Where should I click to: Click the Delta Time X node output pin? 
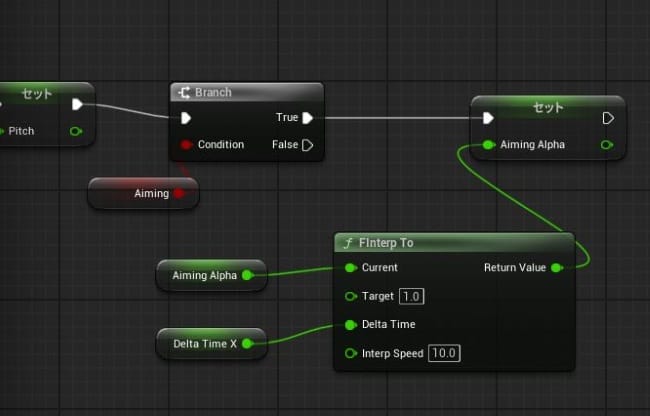[247, 343]
